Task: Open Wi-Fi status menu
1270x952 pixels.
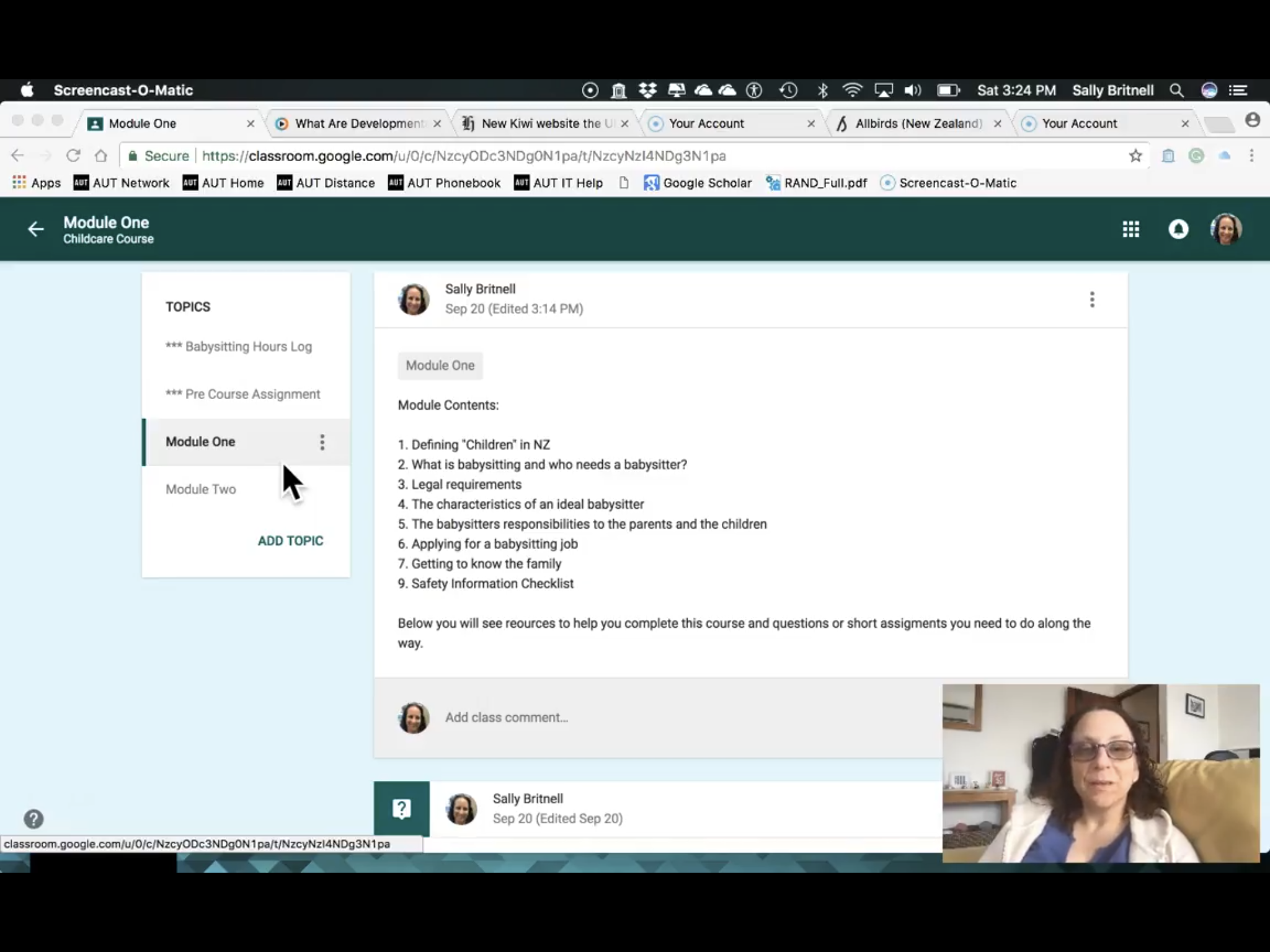Action: (853, 90)
